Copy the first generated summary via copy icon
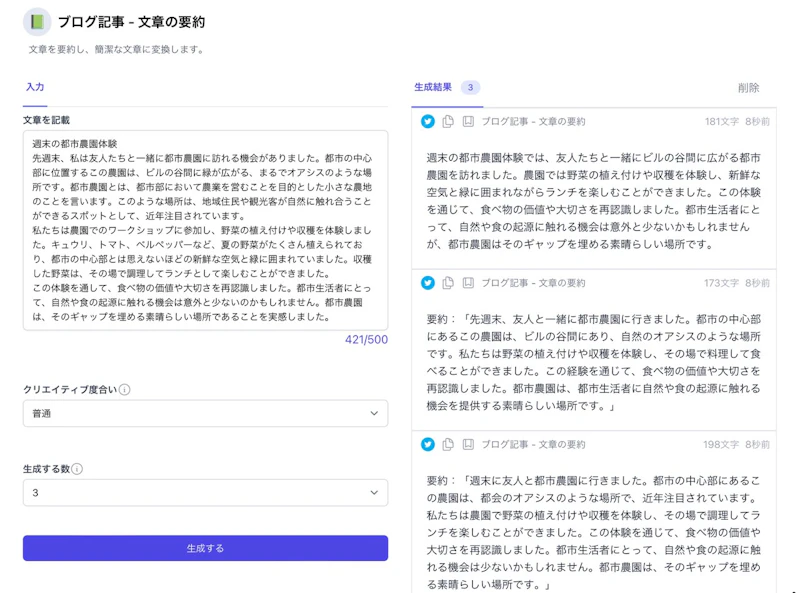The image size is (800, 593). point(448,121)
